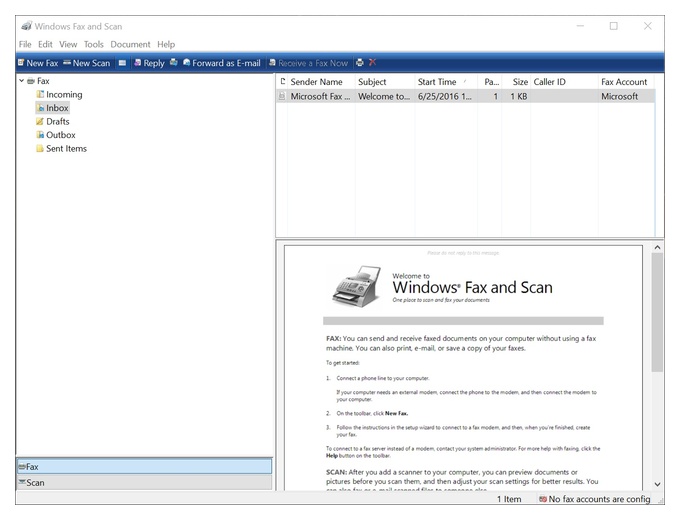This screenshot has height=520, width=680.
Task: Minimize the Fax and Scan window
Action: pyautogui.click(x=580, y=26)
